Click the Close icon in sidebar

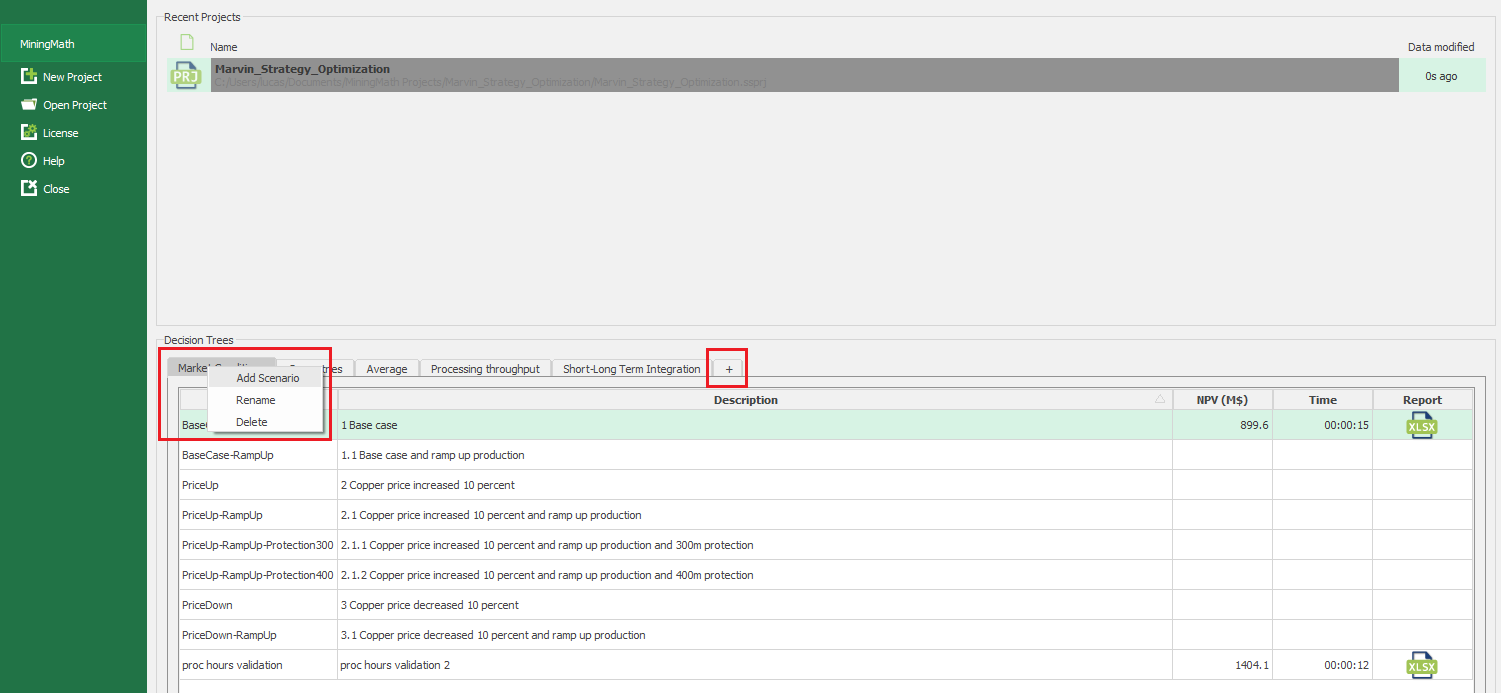29,189
